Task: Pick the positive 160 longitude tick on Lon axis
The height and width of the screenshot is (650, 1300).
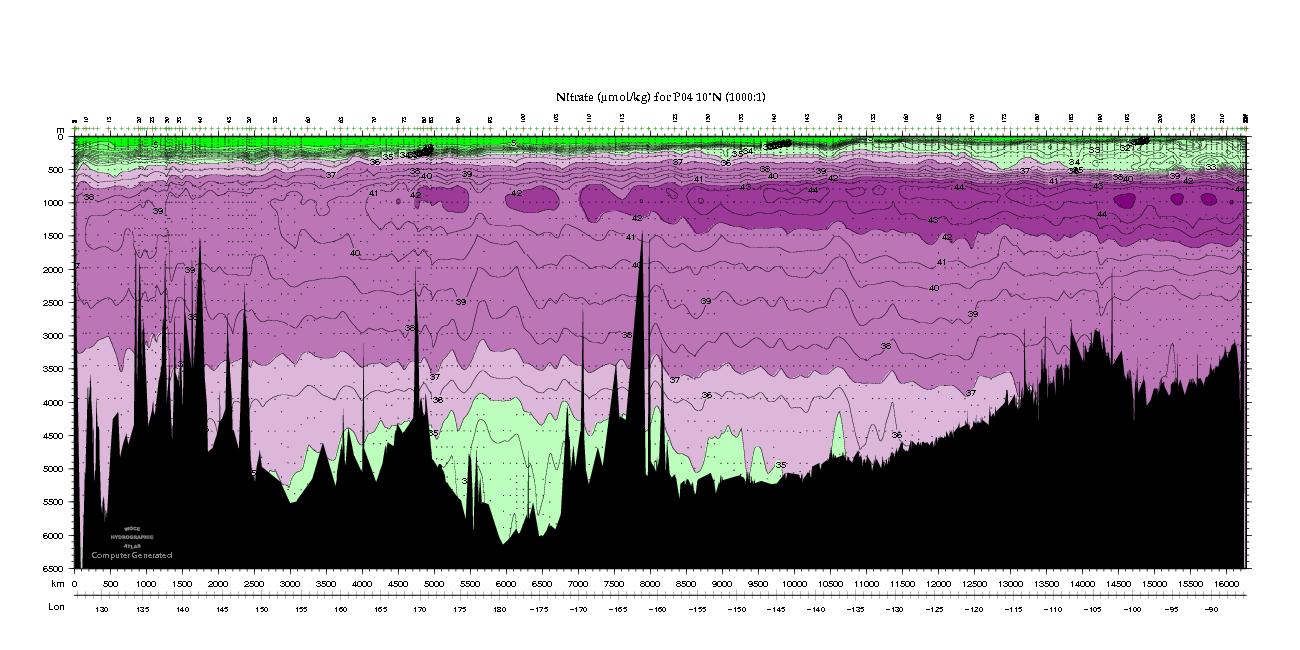Action: click(x=340, y=608)
